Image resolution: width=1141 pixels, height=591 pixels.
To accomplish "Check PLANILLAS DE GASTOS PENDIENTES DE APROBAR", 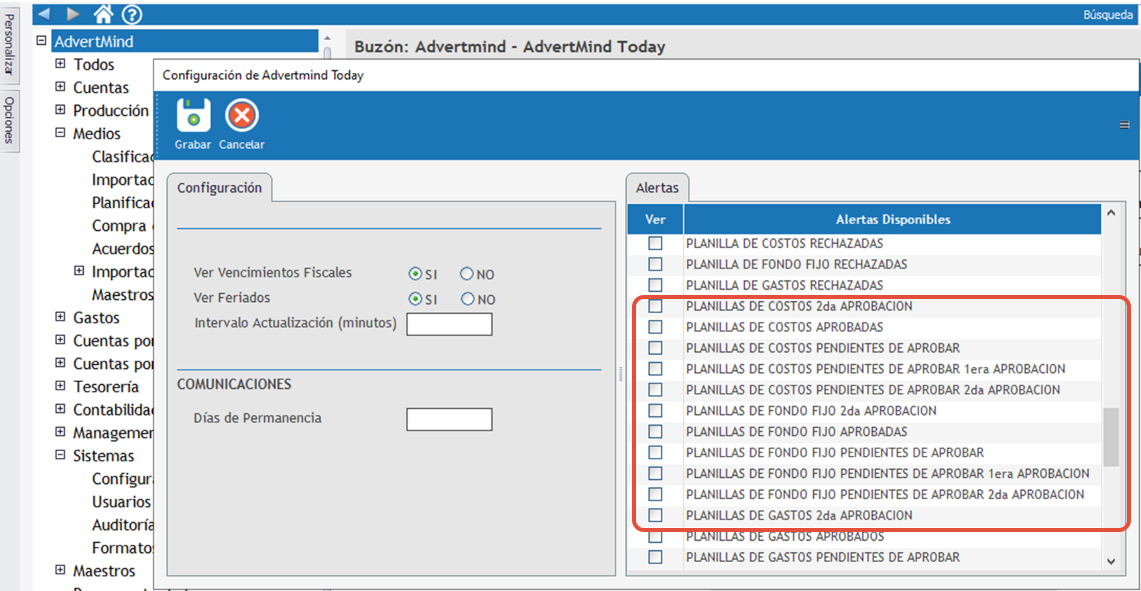I will 655,558.
